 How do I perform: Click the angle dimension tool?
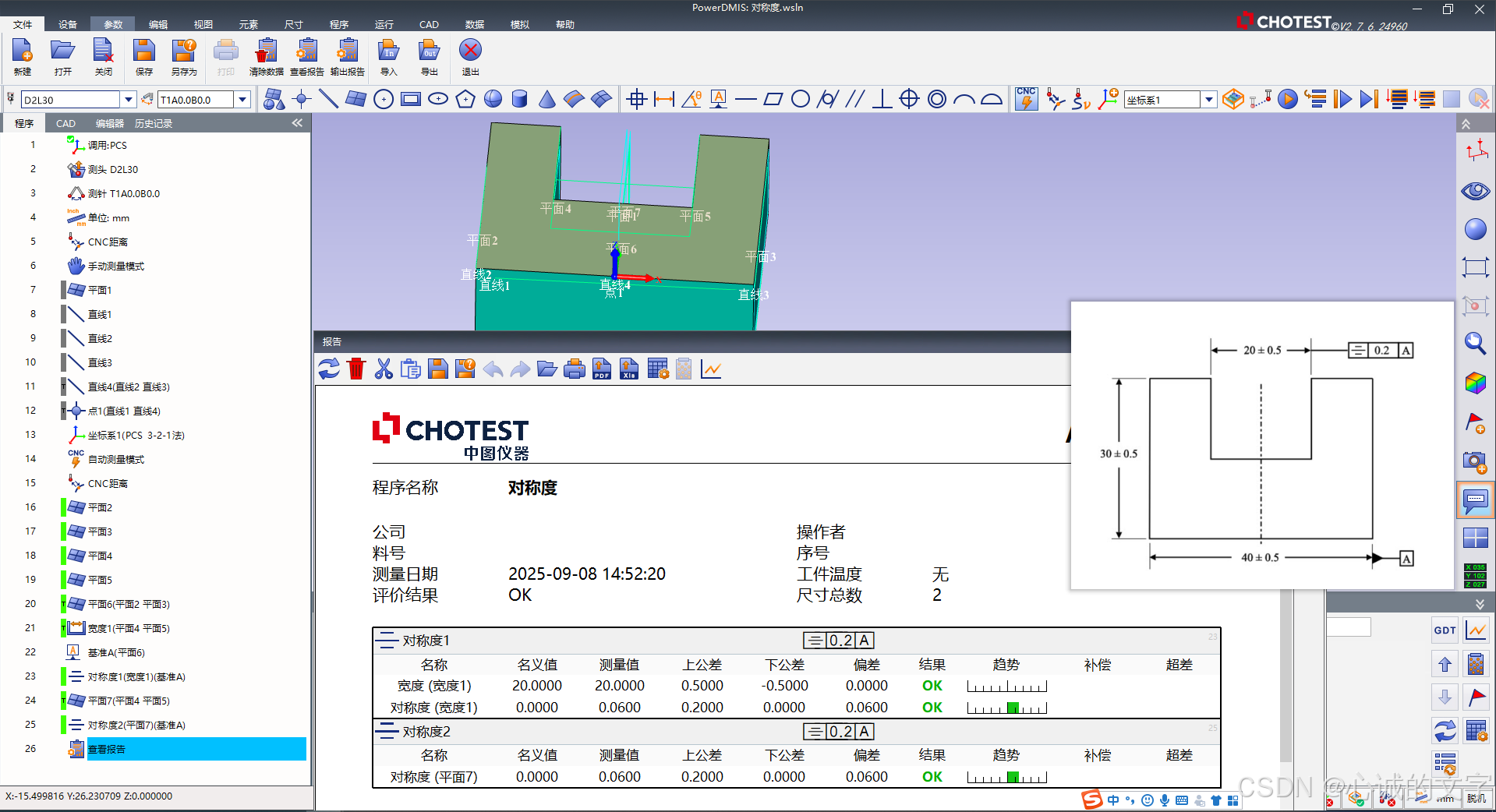pos(690,99)
